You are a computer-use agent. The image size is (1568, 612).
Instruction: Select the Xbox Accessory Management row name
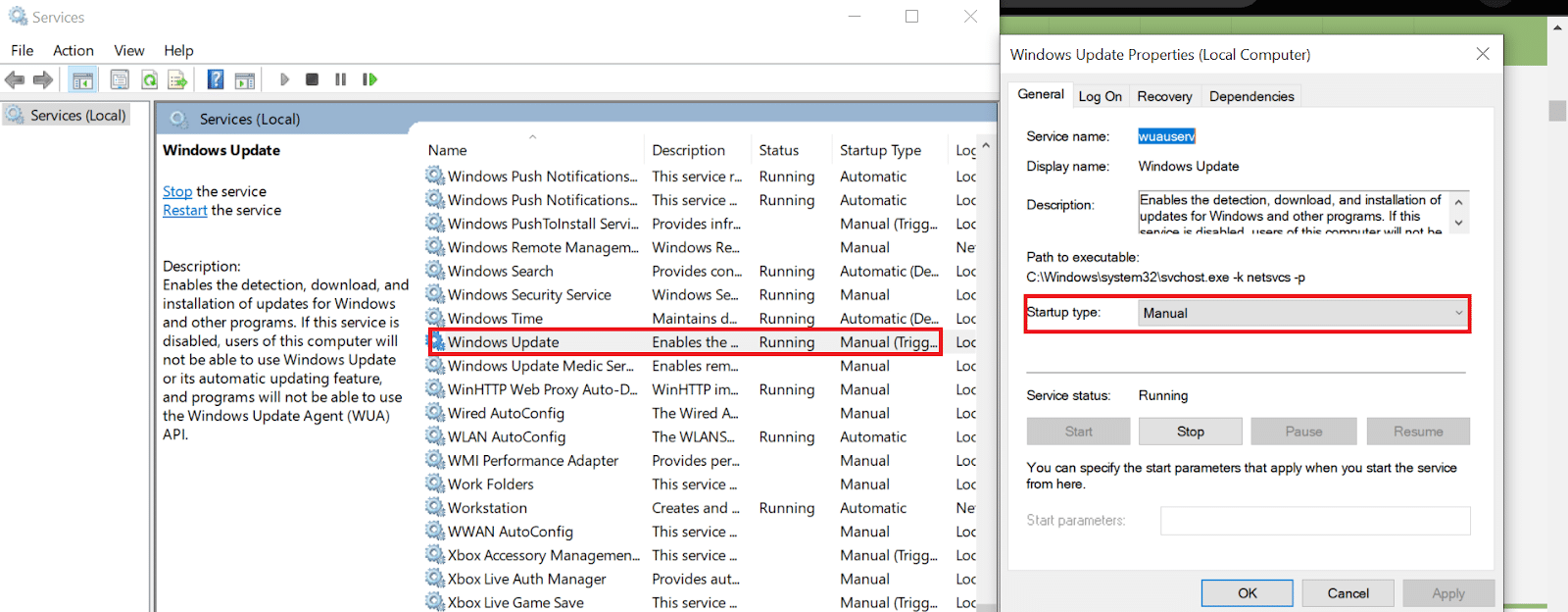pyautogui.click(x=544, y=555)
